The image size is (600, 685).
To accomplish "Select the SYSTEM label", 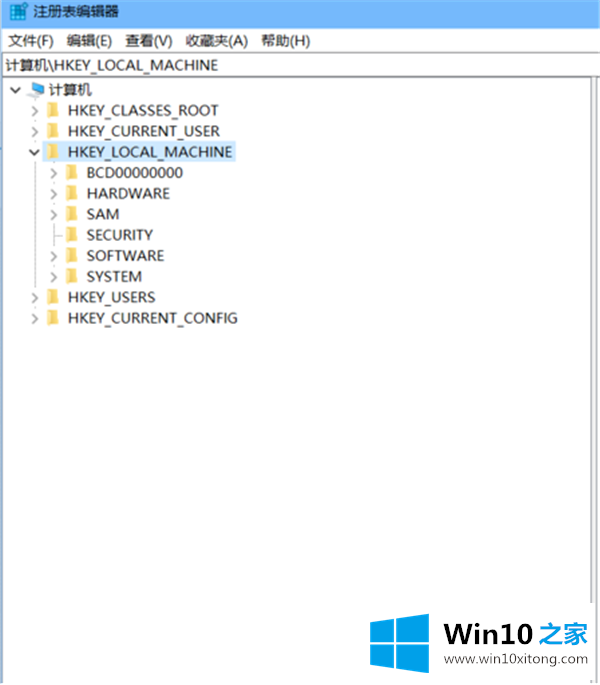I will coord(114,277).
